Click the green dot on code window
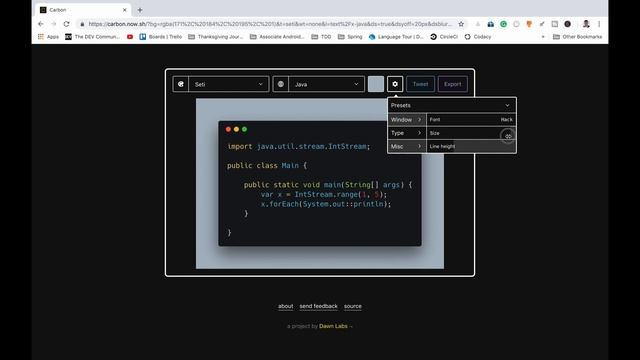The height and width of the screenshot is (360, 640). pos(244,129)
